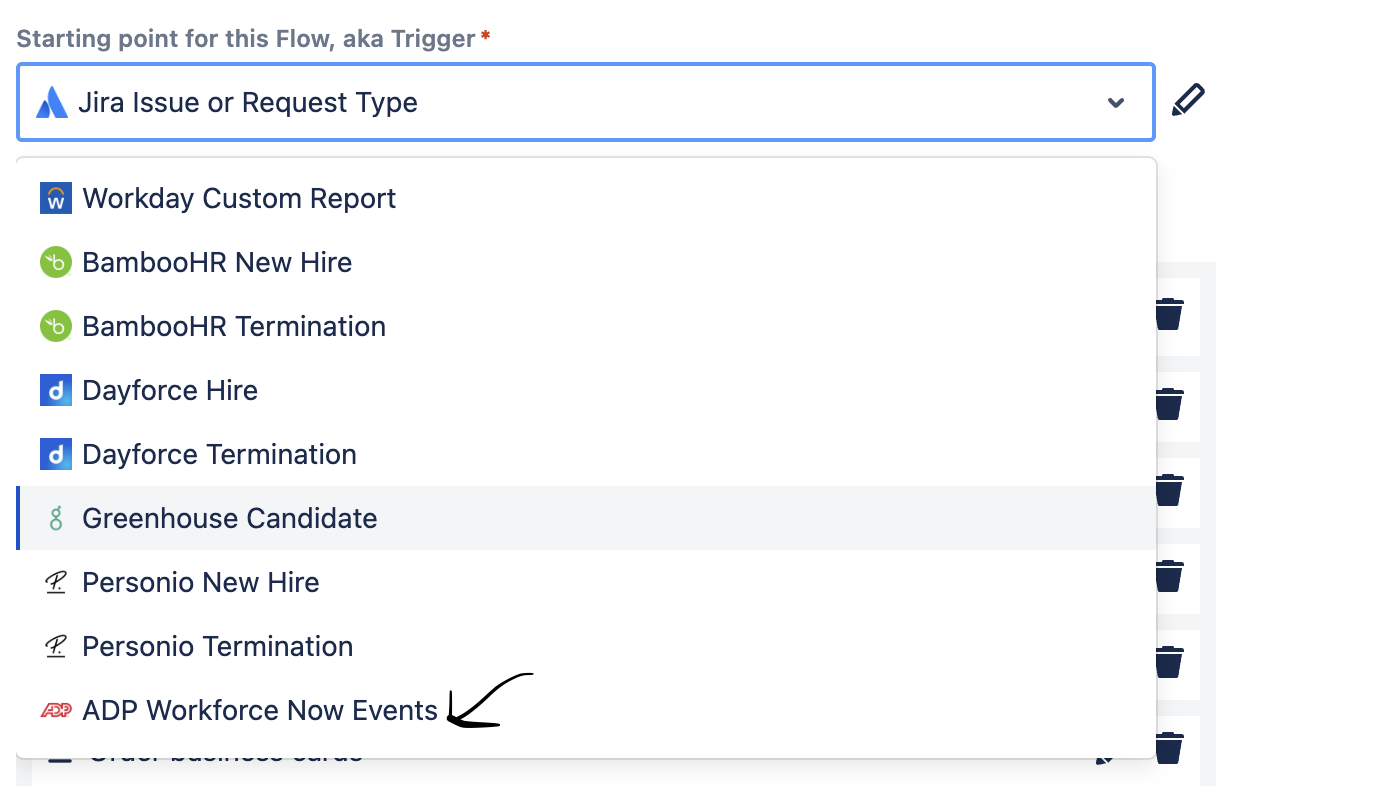Click the Greenhouse leaf logo icon
The height and width of the screenshot is (786, 1392).
point(56,518)
